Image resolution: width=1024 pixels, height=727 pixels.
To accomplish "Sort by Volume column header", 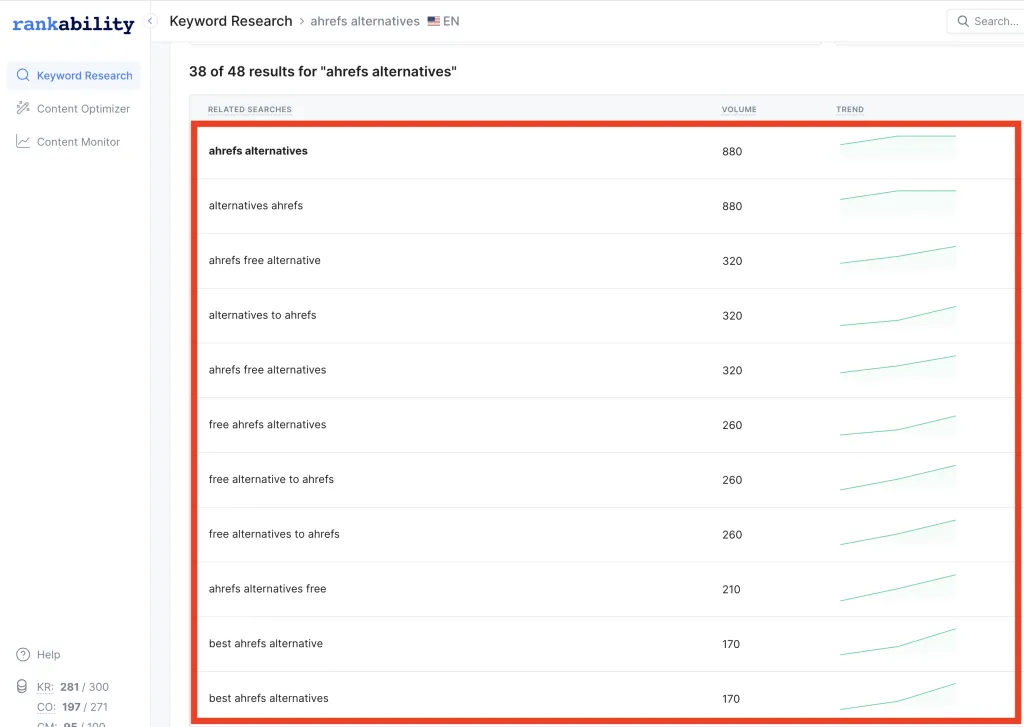I will (739, 110).
